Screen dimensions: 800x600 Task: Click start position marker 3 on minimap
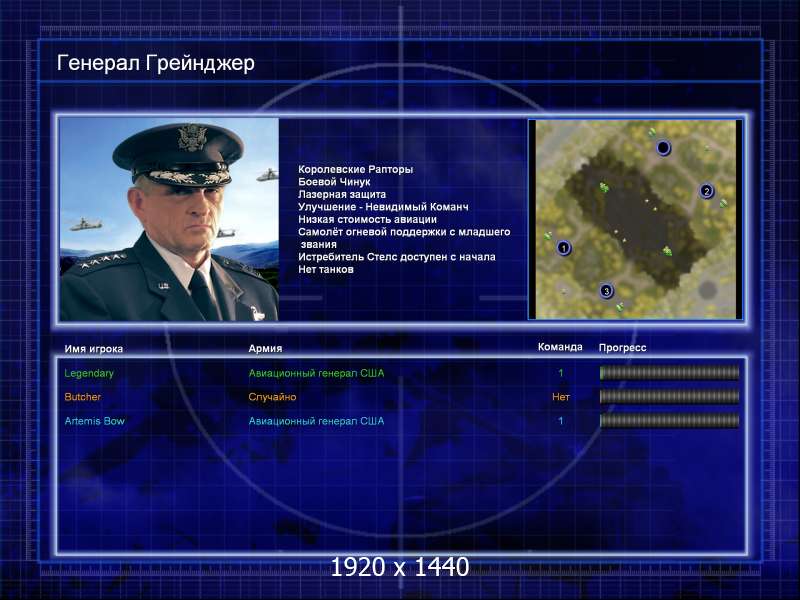pos(606,291)
